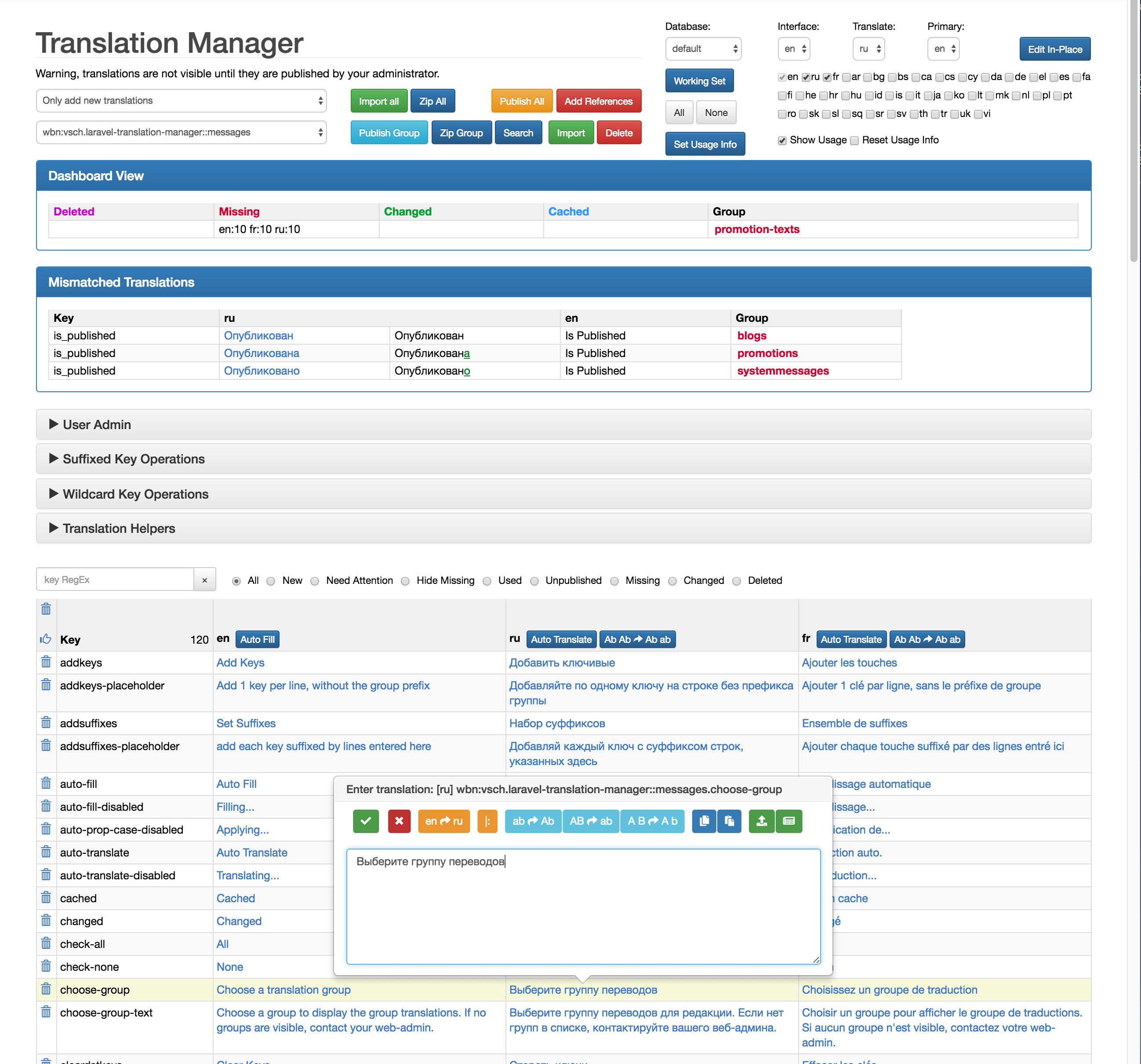Click the en ➜ ru auto-translate icon
The image size is (1141, 1064).
tap(443, 821)
